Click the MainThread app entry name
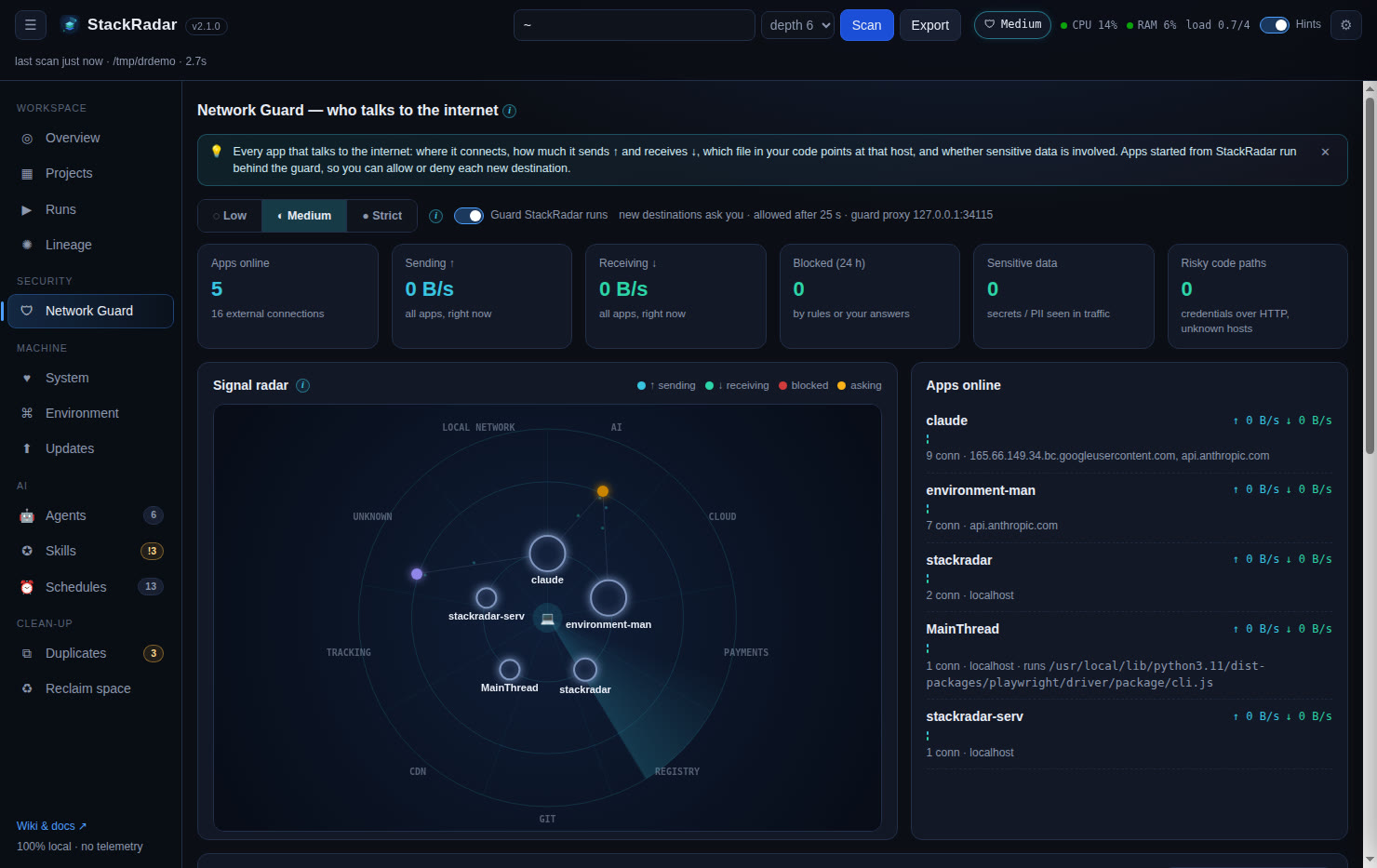 click(962, 629)
